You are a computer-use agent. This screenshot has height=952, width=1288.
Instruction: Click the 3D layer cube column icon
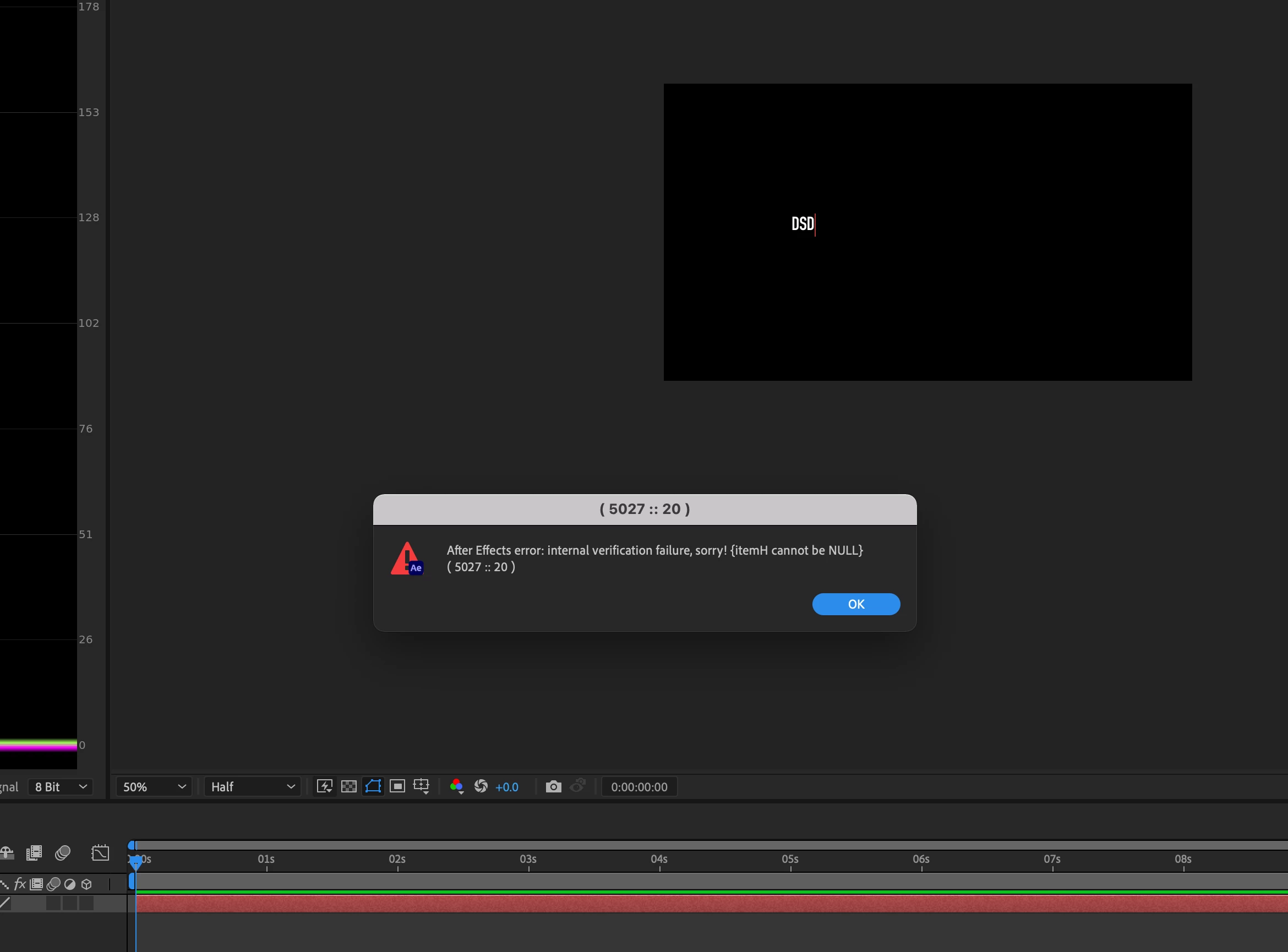point(86,884)
